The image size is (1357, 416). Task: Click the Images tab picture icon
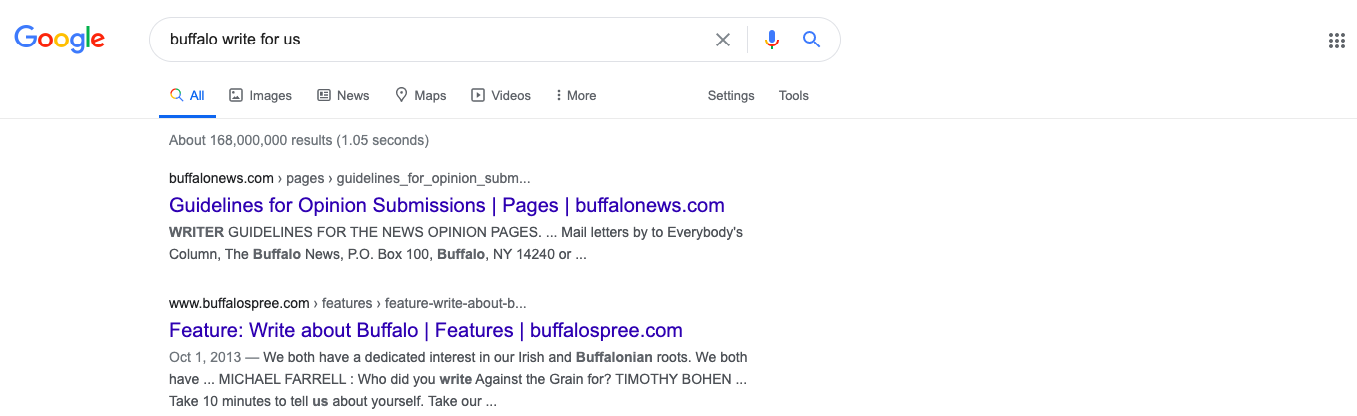click(236, 96)
